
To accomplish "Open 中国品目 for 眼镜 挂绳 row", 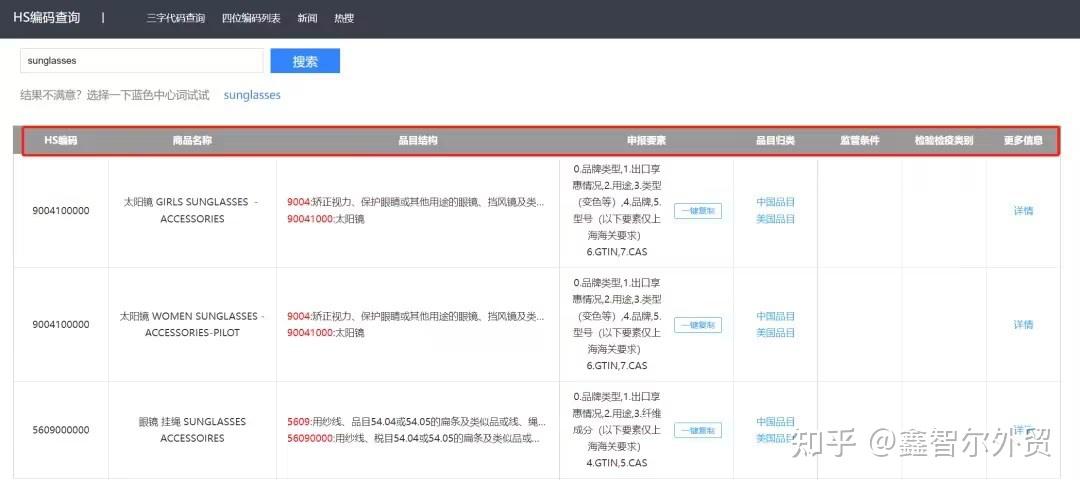I will [x=776, y=422].
